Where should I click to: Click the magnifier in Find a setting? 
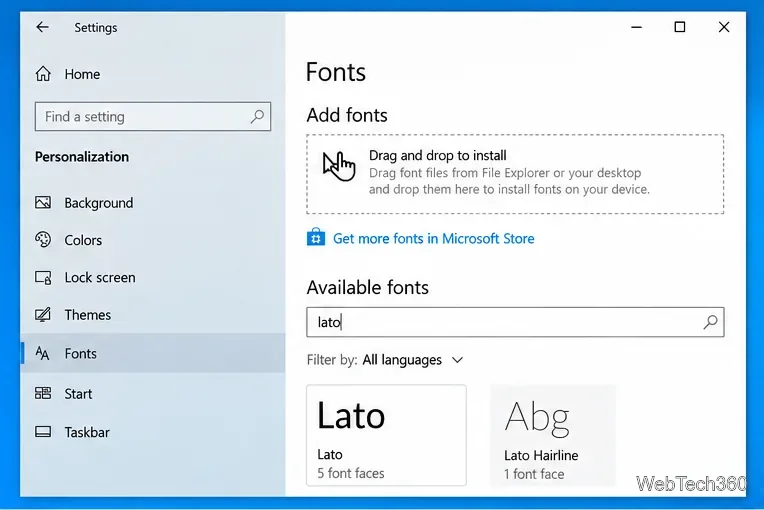tap(257, 116)
